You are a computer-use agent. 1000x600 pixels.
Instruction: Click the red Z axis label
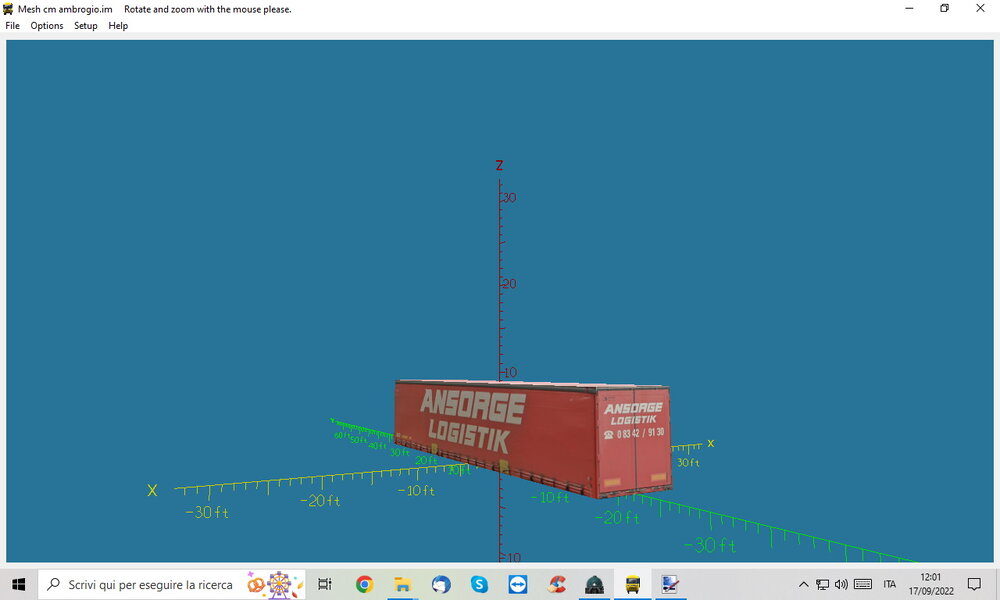499,165
